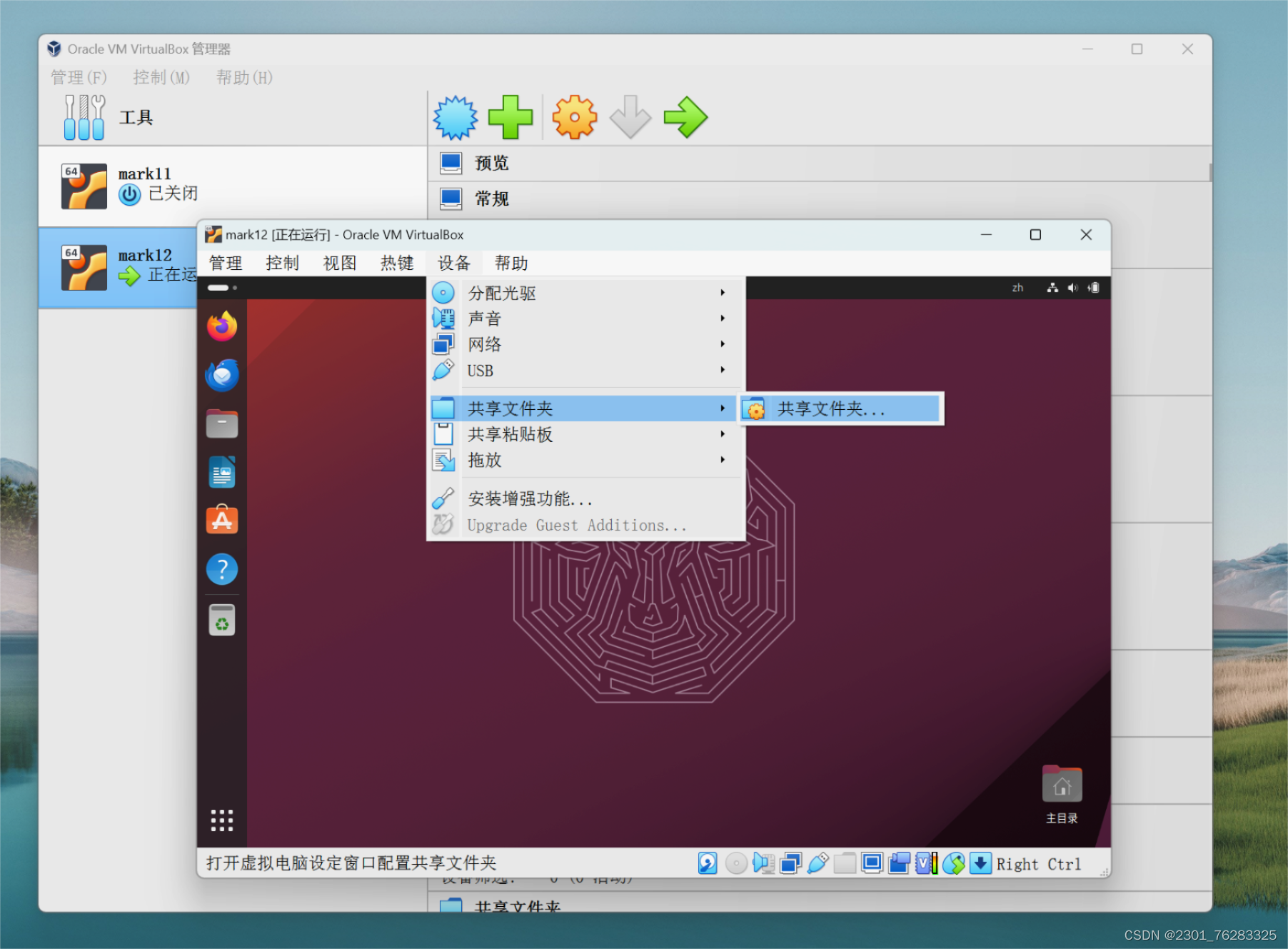Click the hard disk activity icon in the status bar
The height and width of the screenshot is (949, 1288).
click(x=708, y=863)
